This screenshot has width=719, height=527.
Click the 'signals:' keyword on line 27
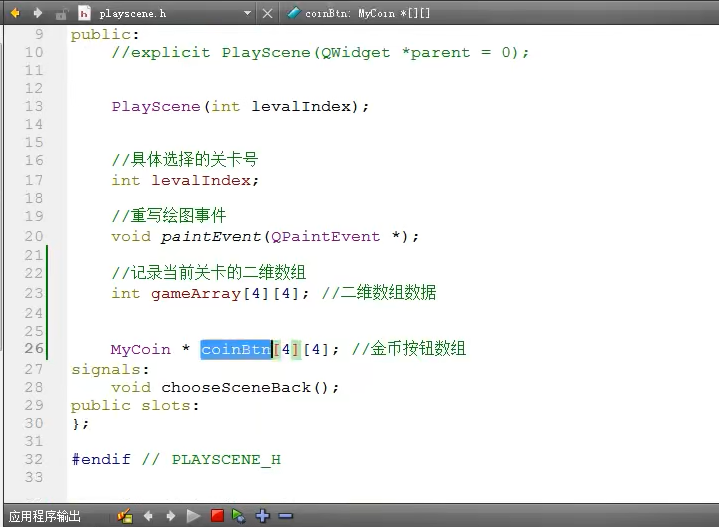pos(110,370)
